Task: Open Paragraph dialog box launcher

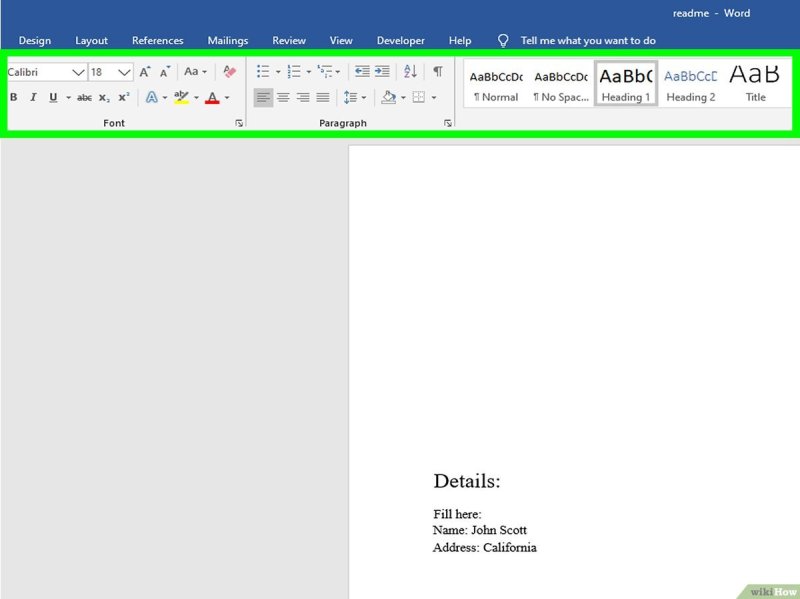Action: click(x=447, y=123)
